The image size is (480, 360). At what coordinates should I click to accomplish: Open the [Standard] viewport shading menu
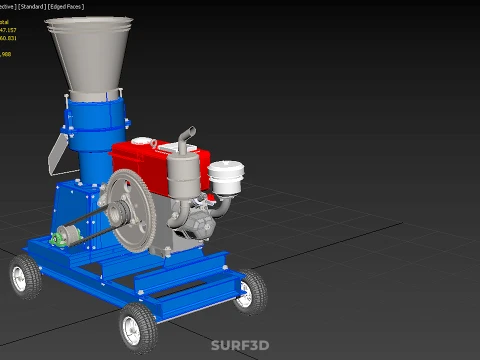[x=32, y=6]
